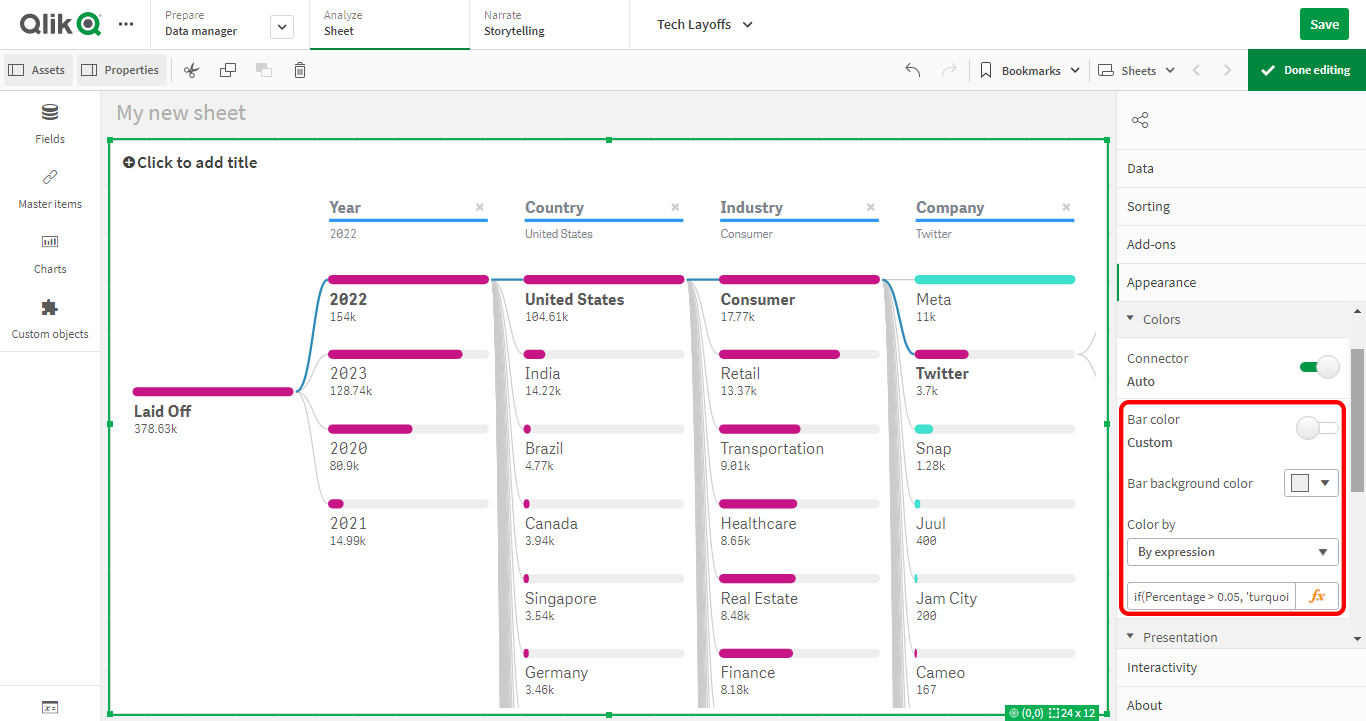
Task: Click Done editing
Action: [1305, 70]
